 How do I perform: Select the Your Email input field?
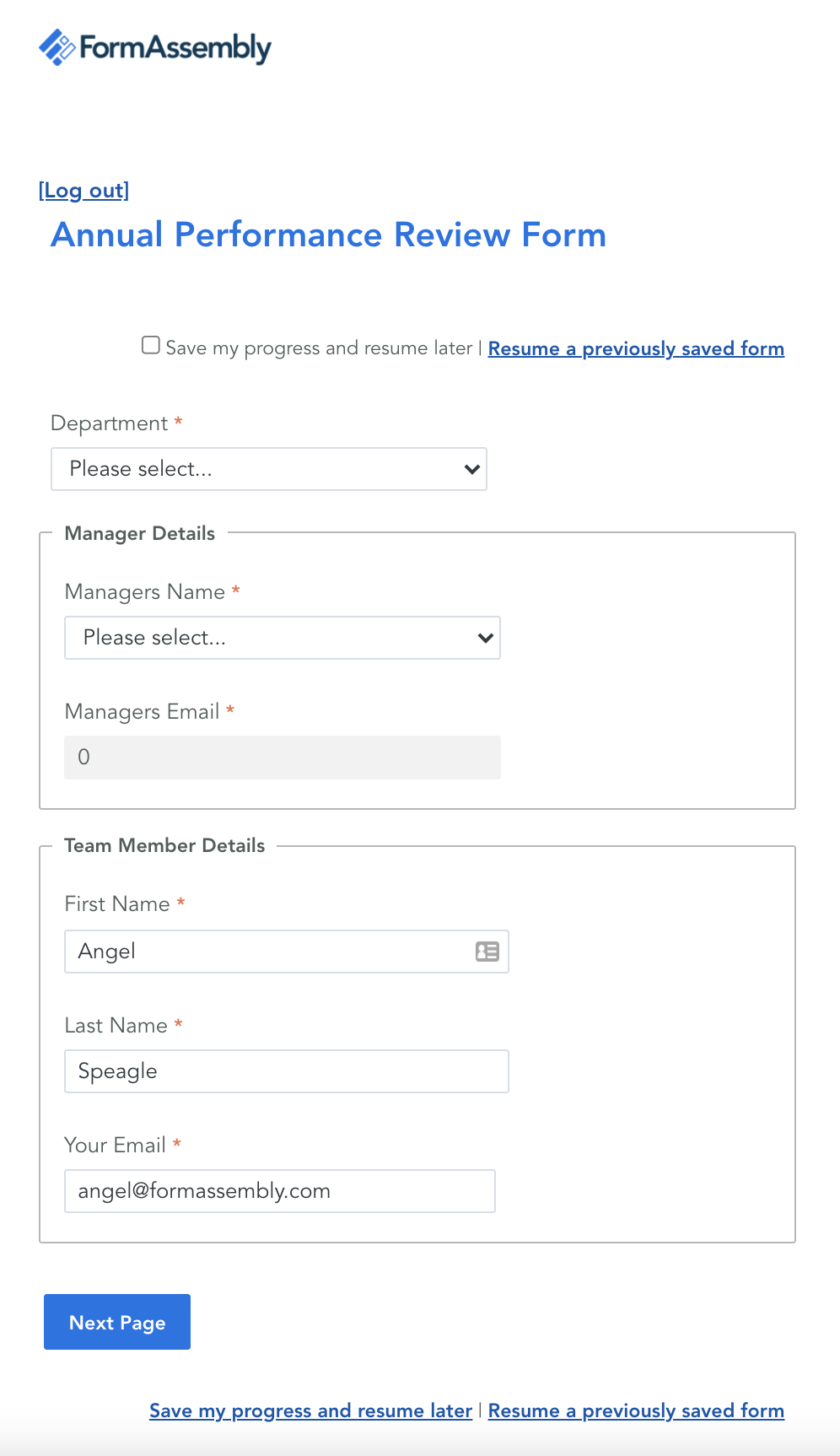coord(280,1191)
